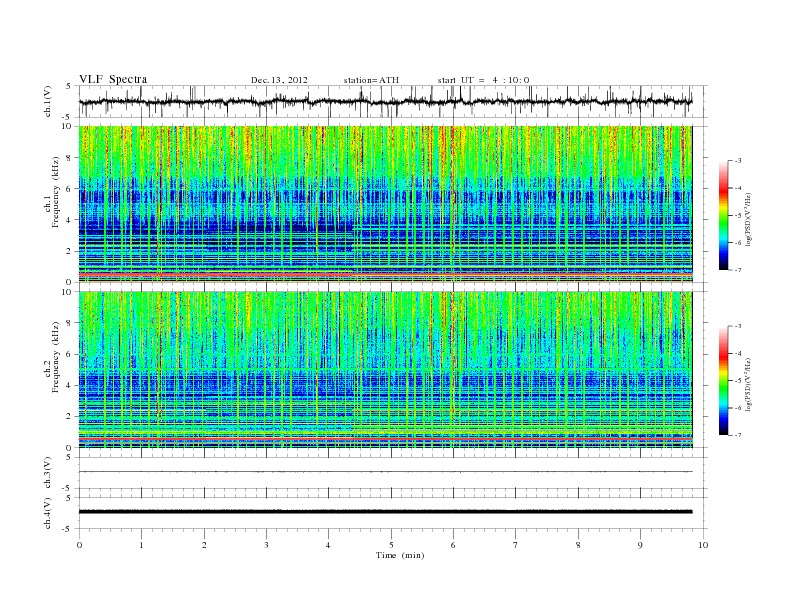Click the time axis tick label '8'
The height and width of the screenshot is (612, 792).
click(578, 545)
